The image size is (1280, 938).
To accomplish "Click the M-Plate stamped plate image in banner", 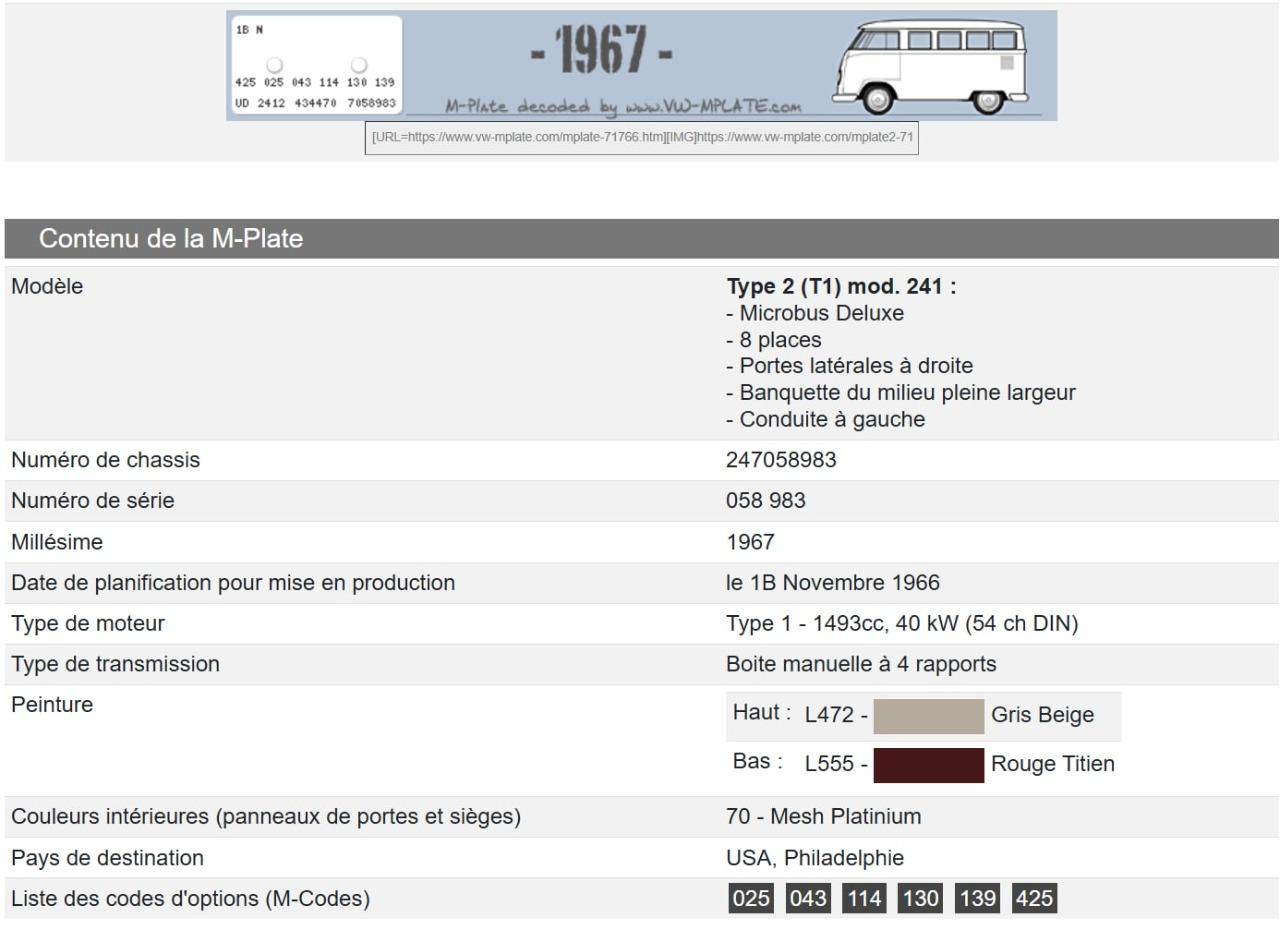I will click(314, 66).
